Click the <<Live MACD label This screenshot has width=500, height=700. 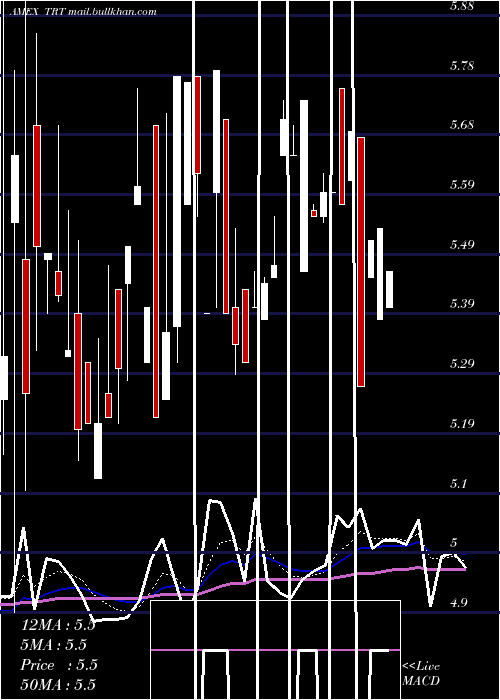pyautogui.click(x=421, y=673)
